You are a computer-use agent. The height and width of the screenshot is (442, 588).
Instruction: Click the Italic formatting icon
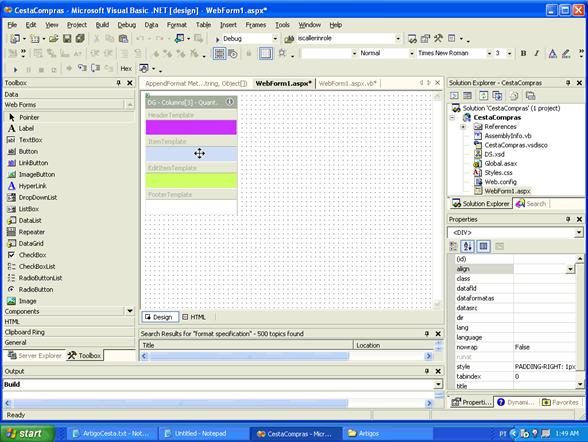(x=536, y=53)
